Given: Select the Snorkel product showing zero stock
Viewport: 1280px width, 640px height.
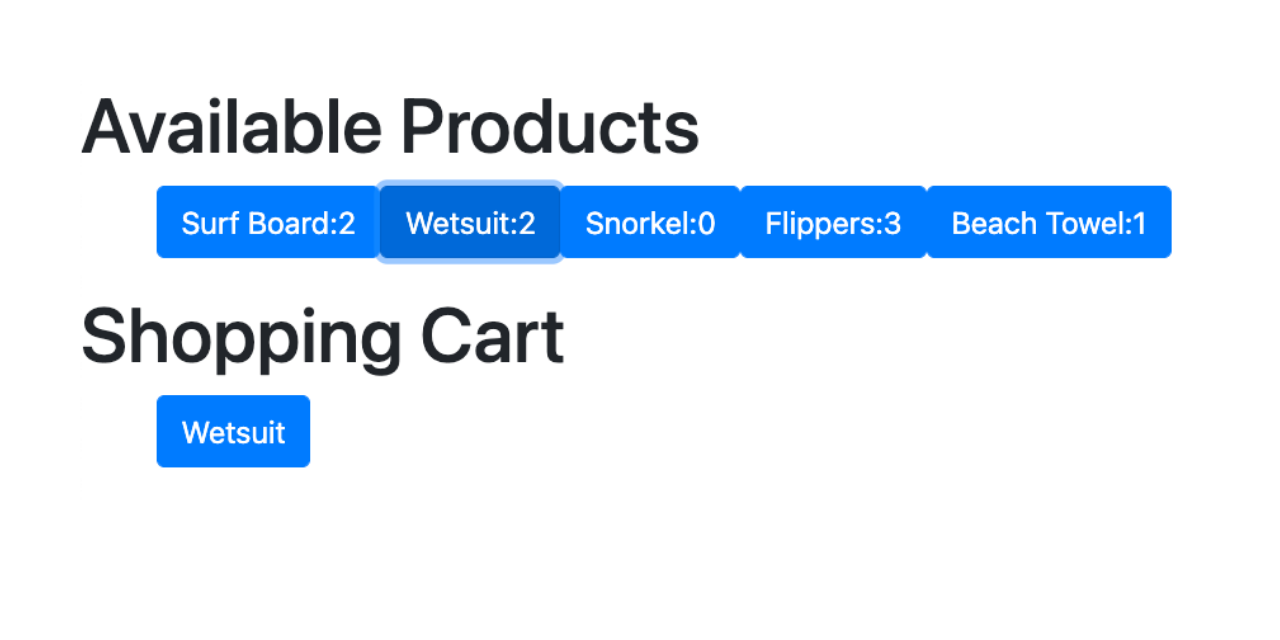Looking at the screenshot, I should [650, 222].
